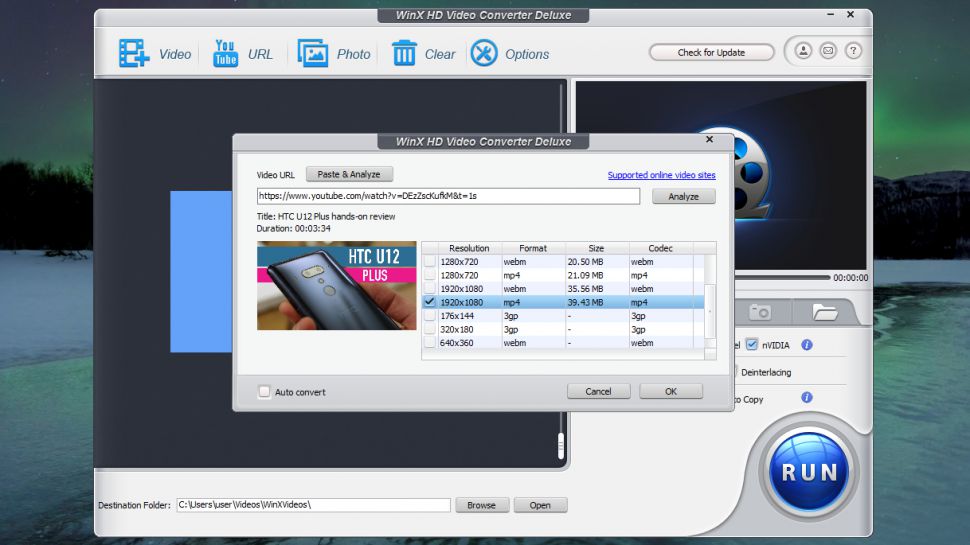970x545 pixels.
Task: Click the Photo slideshow icon
Action: (x=313, y=54)
